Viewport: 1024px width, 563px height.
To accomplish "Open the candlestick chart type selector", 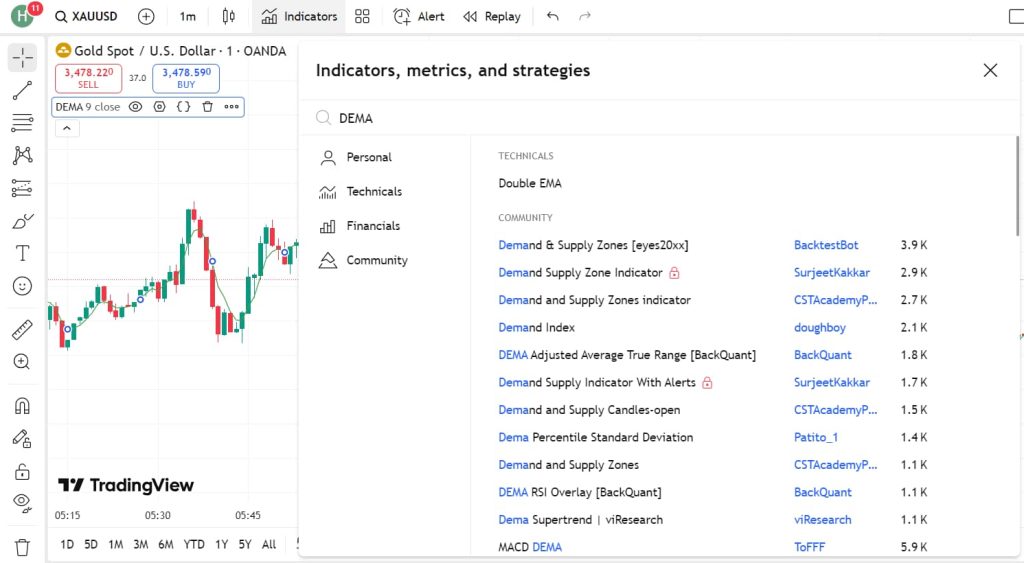I will click(229, 16).
